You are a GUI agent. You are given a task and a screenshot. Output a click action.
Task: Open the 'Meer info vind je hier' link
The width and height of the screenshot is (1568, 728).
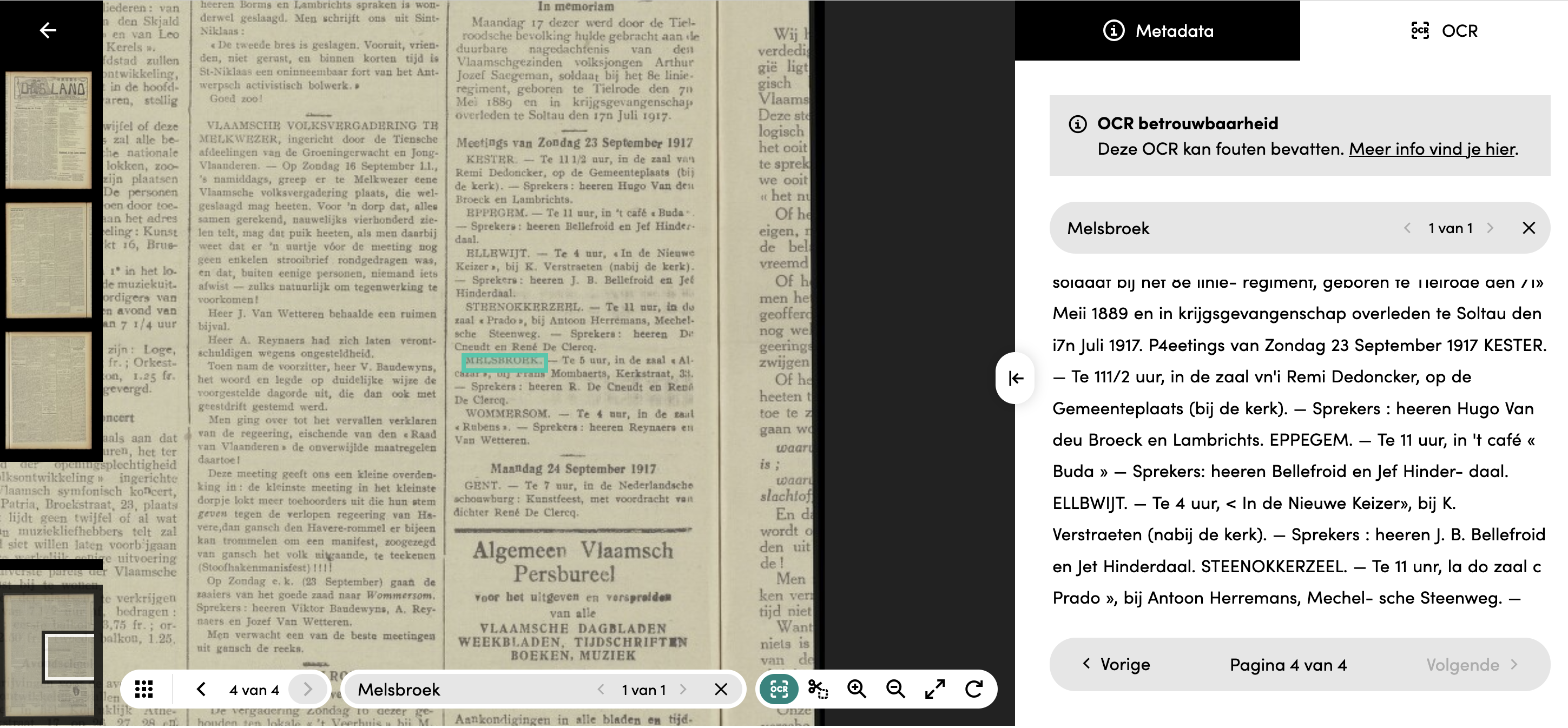1432,149
